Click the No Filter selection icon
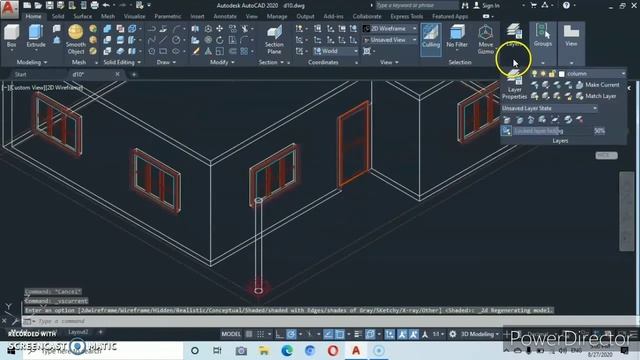Screen dimensions: 640x360 [x=457, y=36]
